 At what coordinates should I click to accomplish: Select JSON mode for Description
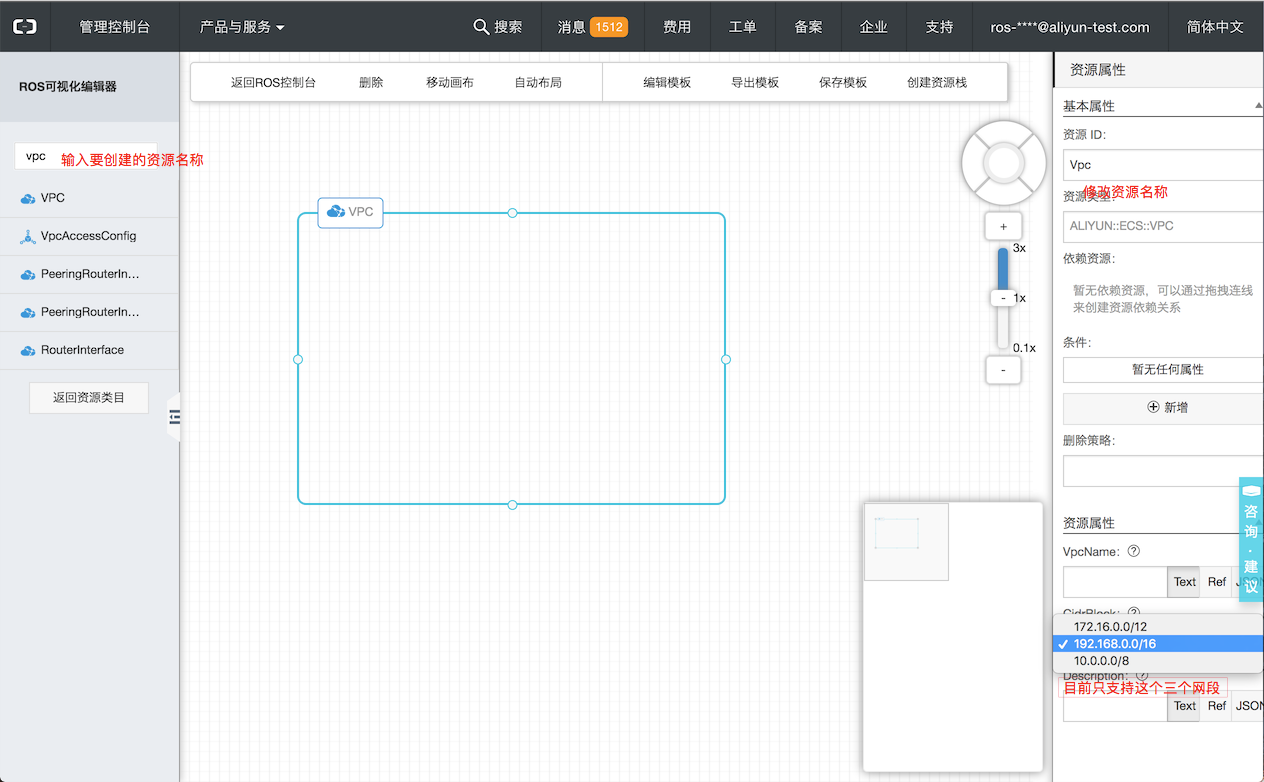pyautogui.click(x=1248, y=706)
